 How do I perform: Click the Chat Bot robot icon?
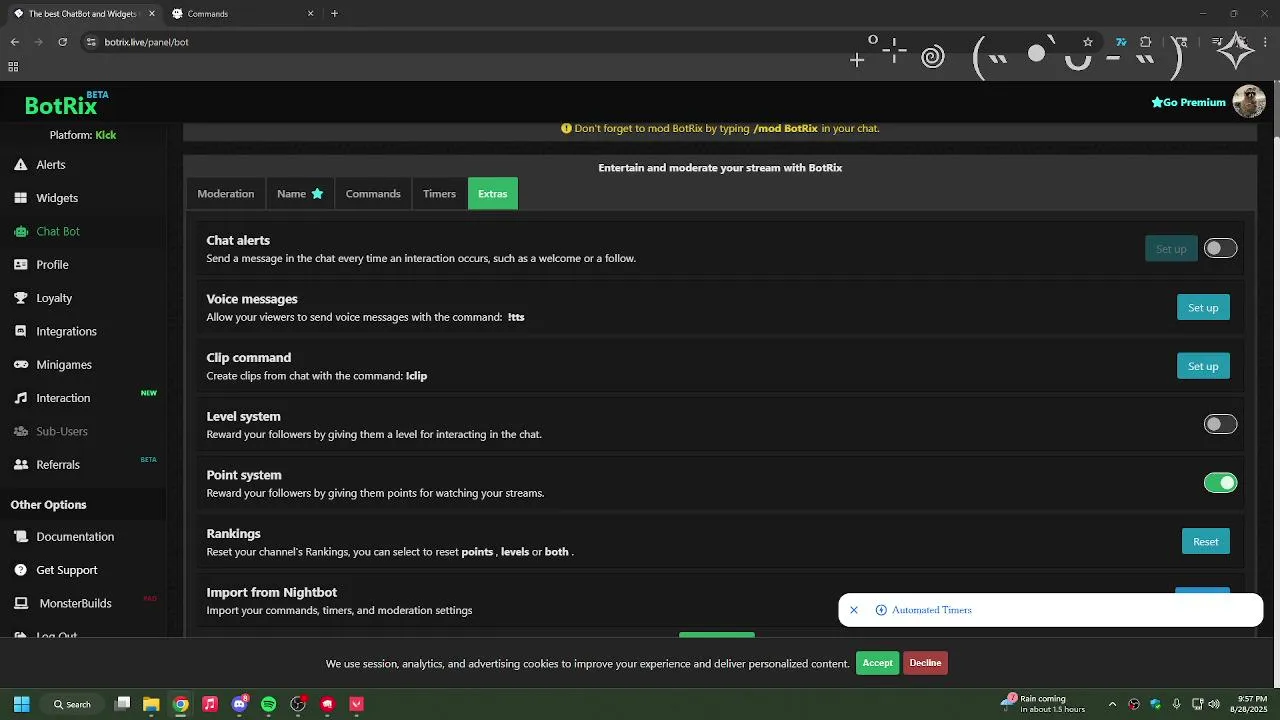click(20, 231)
